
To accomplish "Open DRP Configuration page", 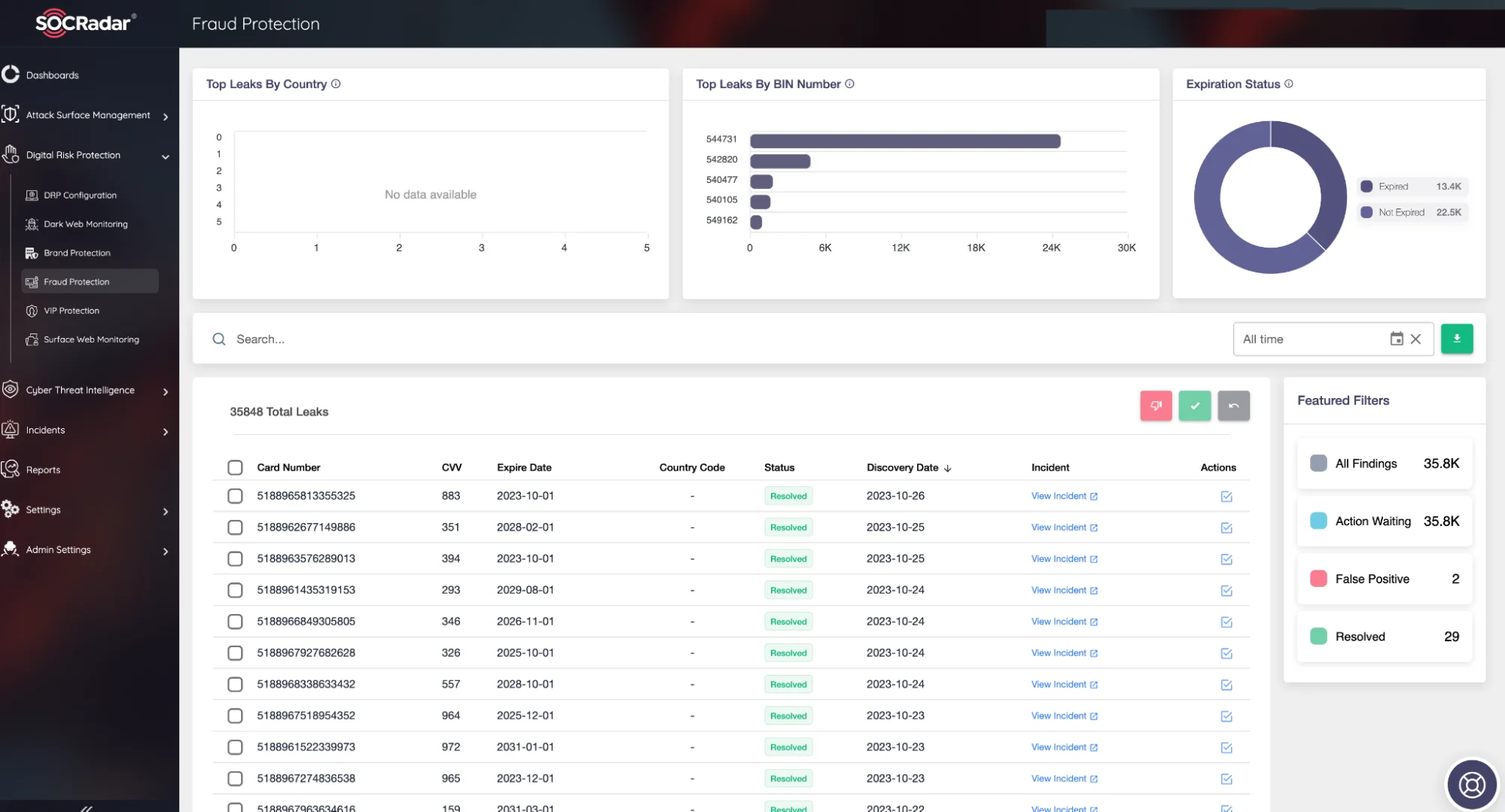I will [80, 195].
